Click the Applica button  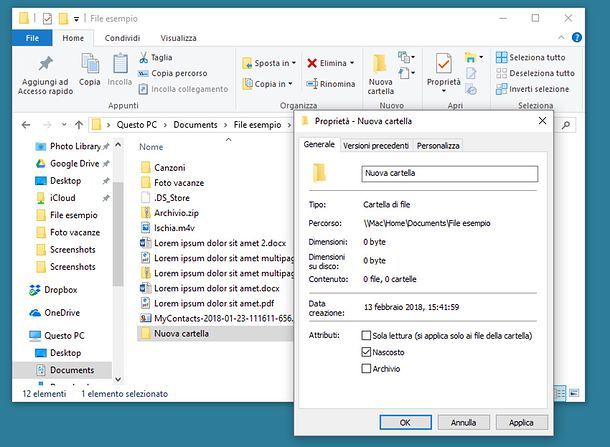tap(521, 422)
